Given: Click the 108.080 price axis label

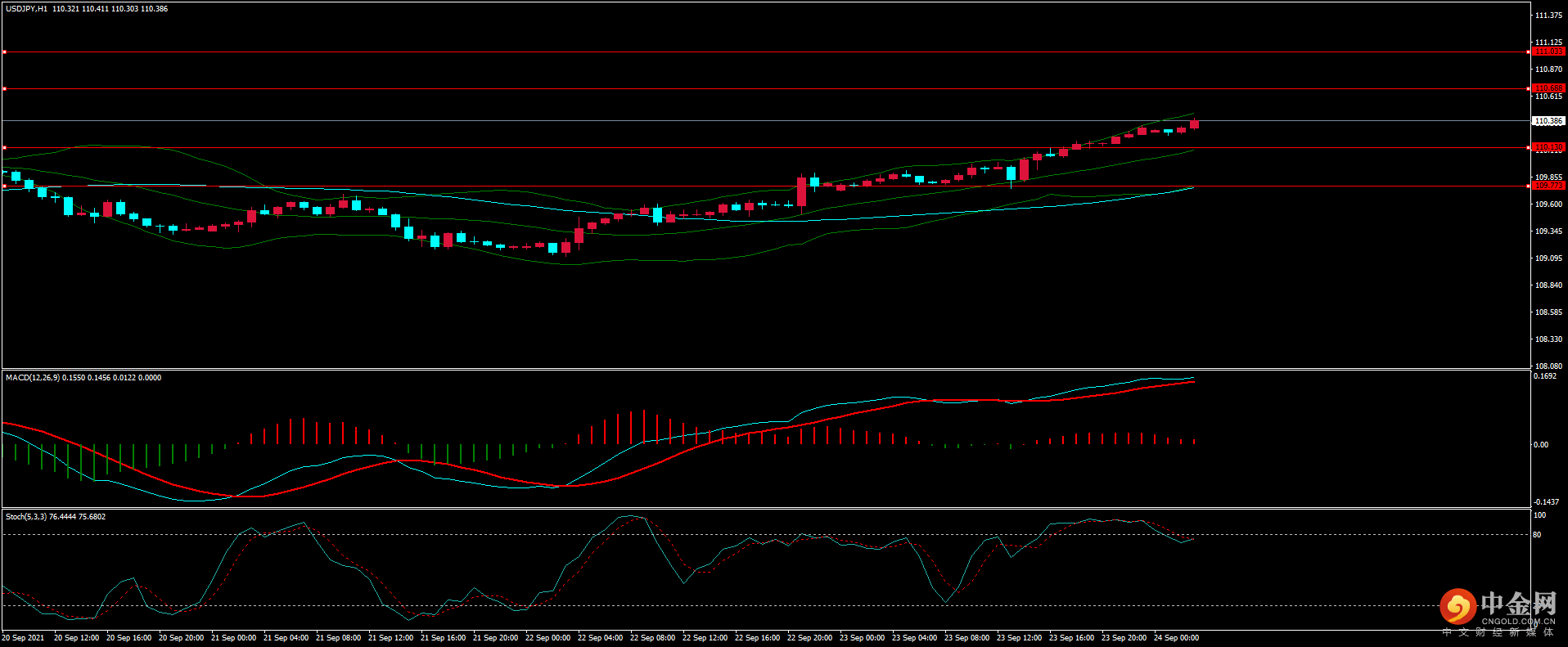Looking at the screenshot, I should pos(1548,366).
